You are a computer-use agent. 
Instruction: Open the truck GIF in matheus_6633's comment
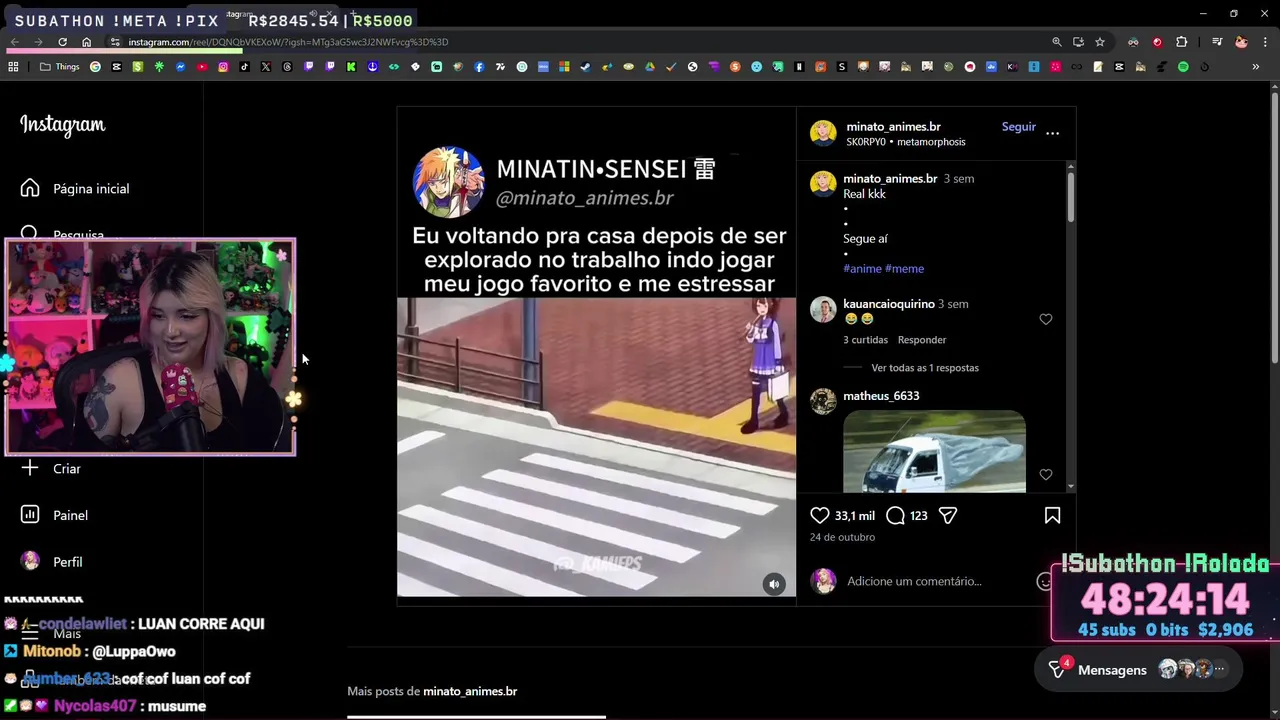pyautogui.click(x=934, y=451)
